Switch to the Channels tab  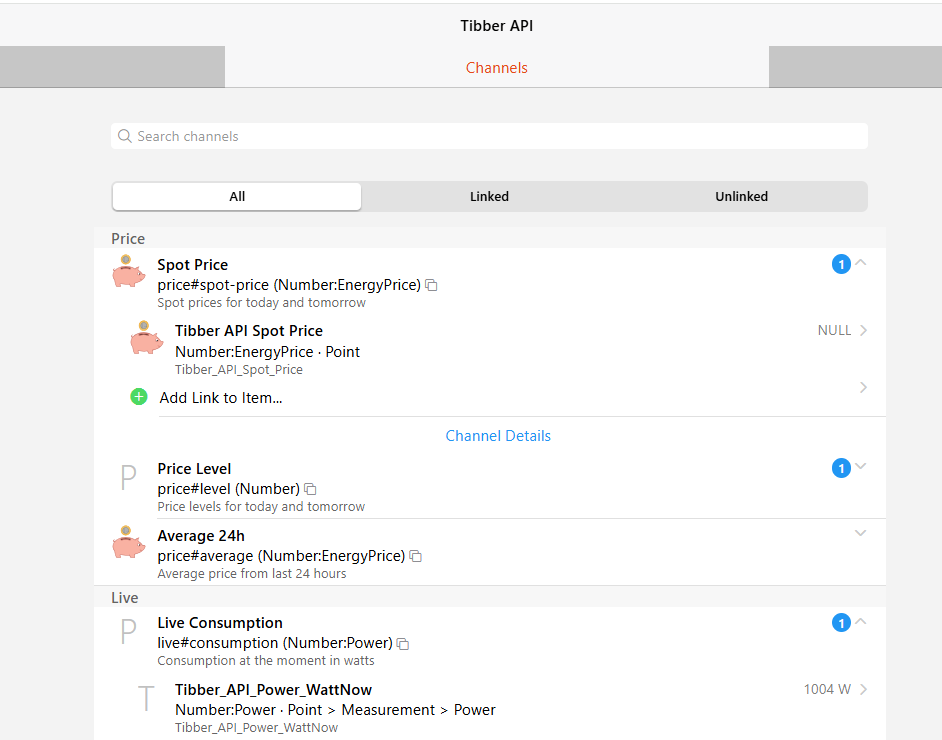[496, 68]
